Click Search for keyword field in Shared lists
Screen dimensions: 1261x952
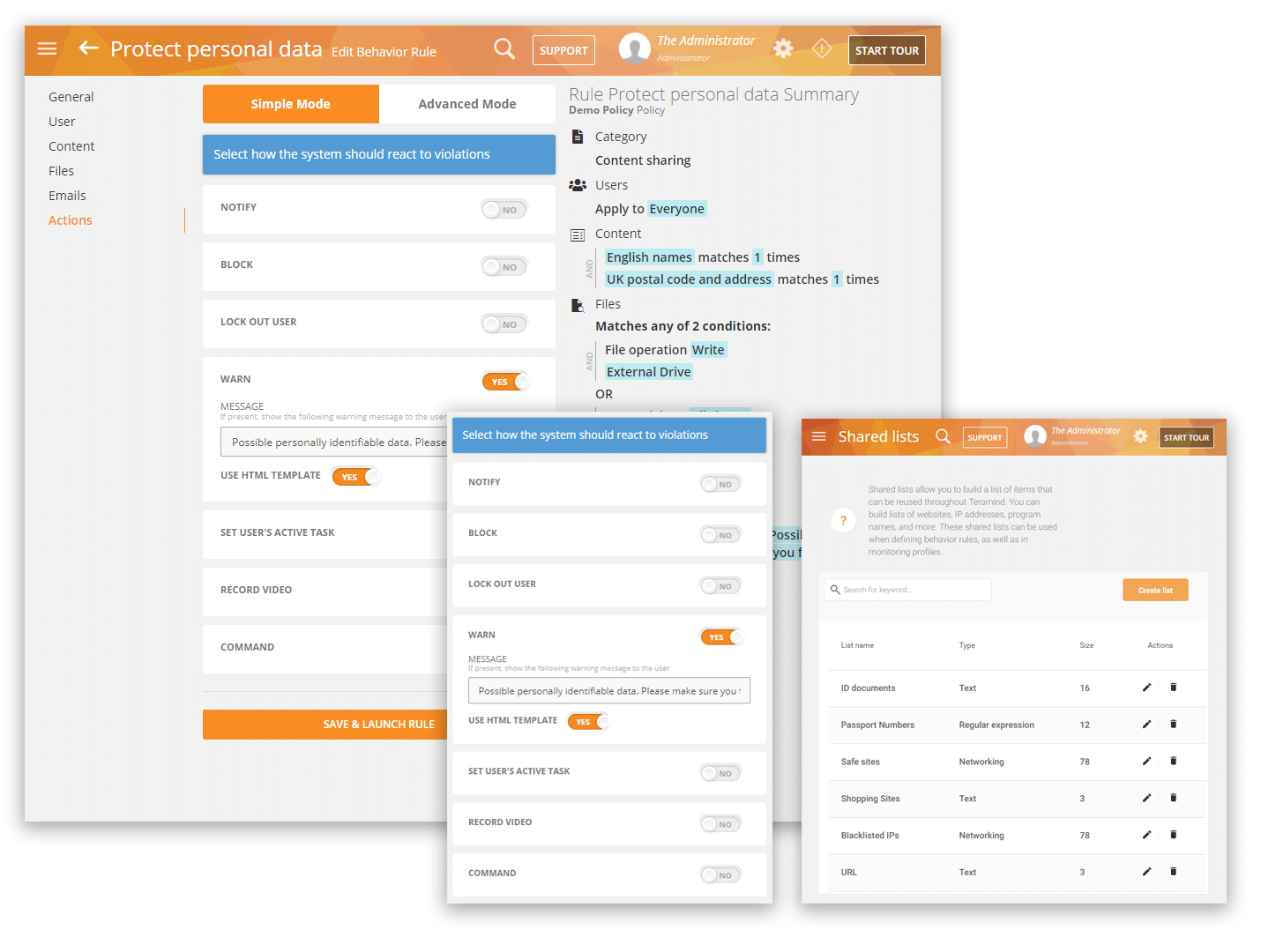pos(908,590)
